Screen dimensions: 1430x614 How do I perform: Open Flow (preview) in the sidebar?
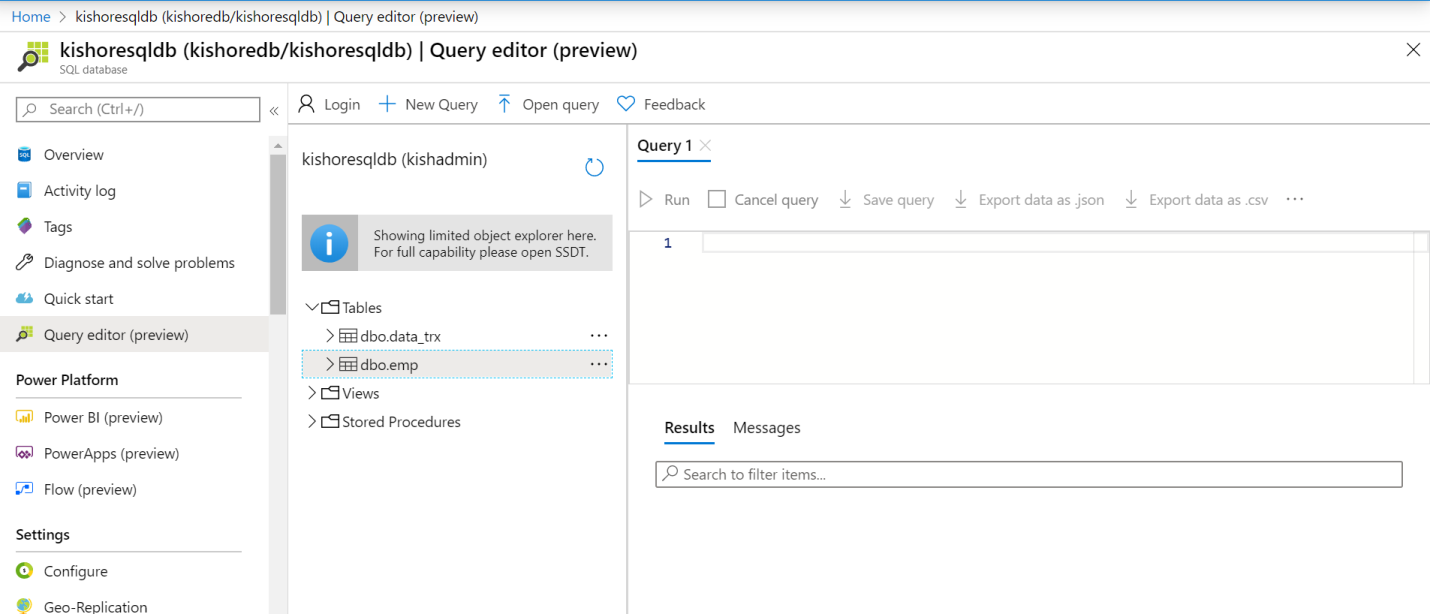(x=90, y=489)
